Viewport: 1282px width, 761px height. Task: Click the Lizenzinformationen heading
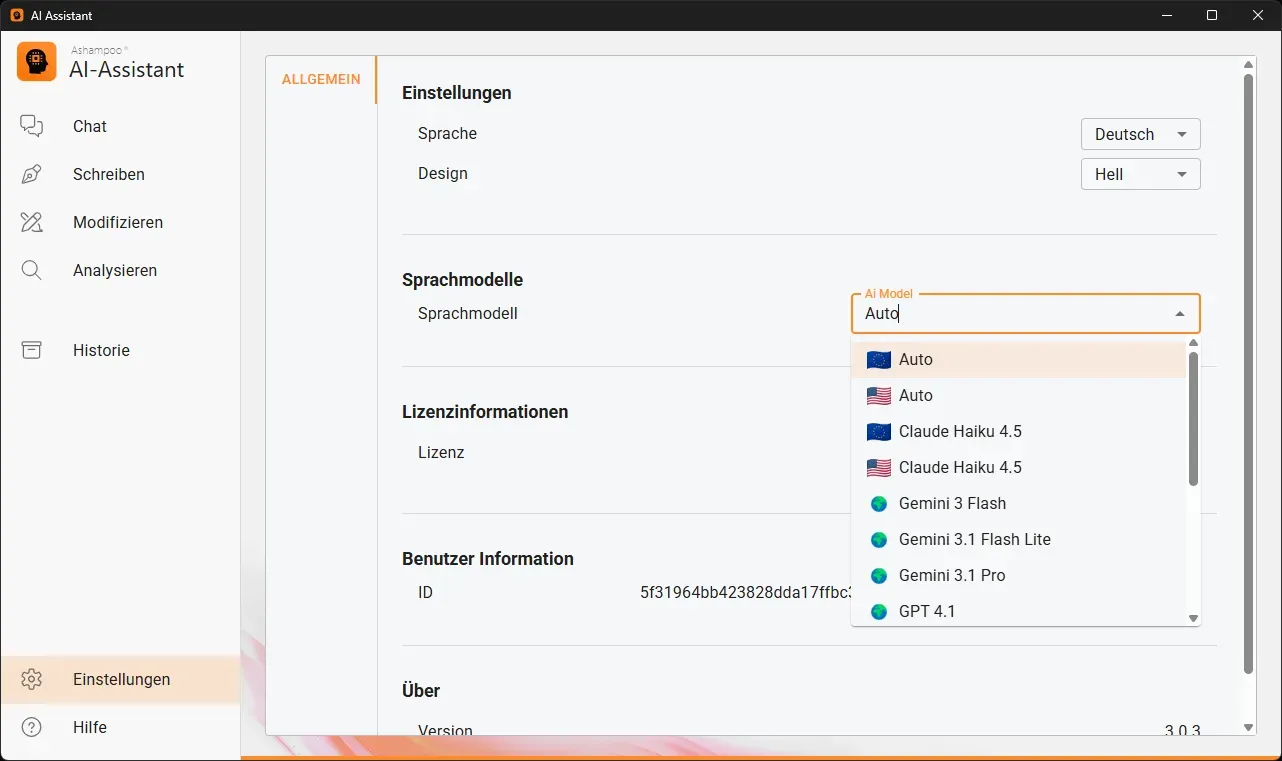click(x=485, y=412)
